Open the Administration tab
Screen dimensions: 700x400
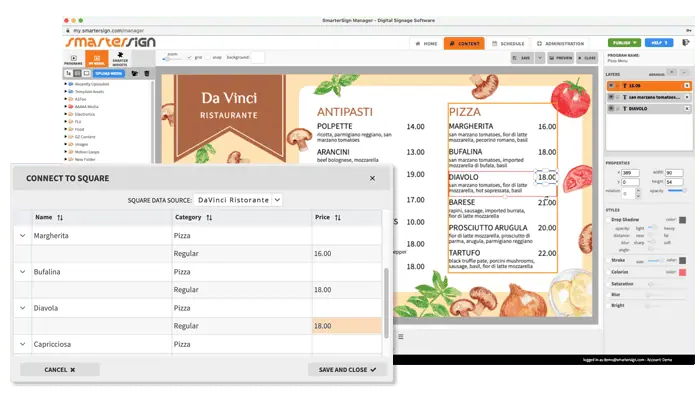pos(560,43)
